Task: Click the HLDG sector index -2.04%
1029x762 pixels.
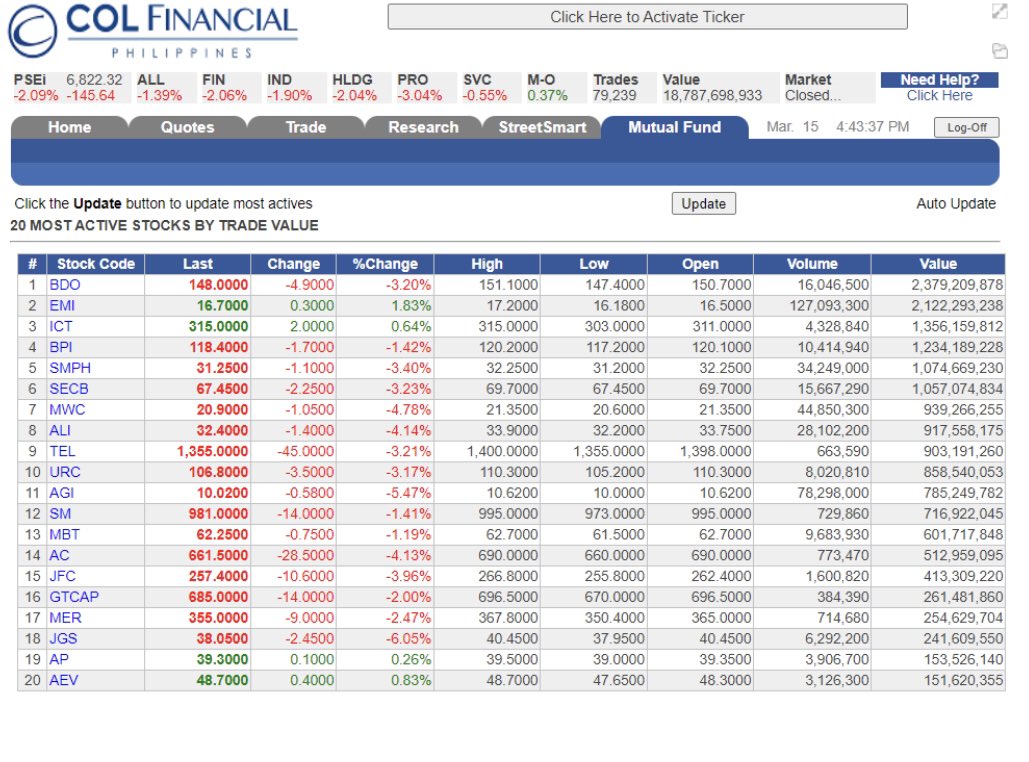Action: click(x=354, y=96)
